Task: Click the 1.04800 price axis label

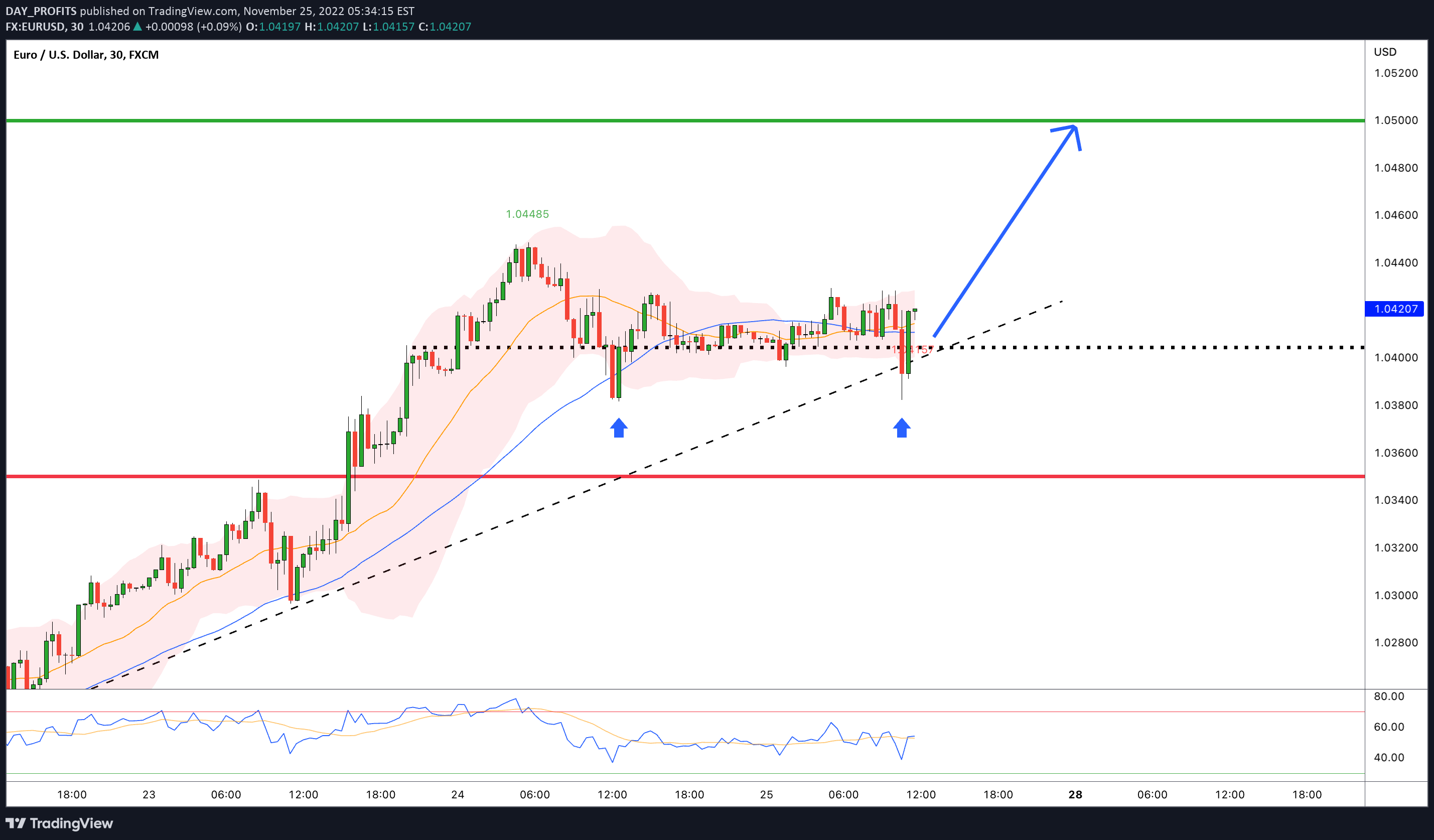Action: coord(1396,168)
